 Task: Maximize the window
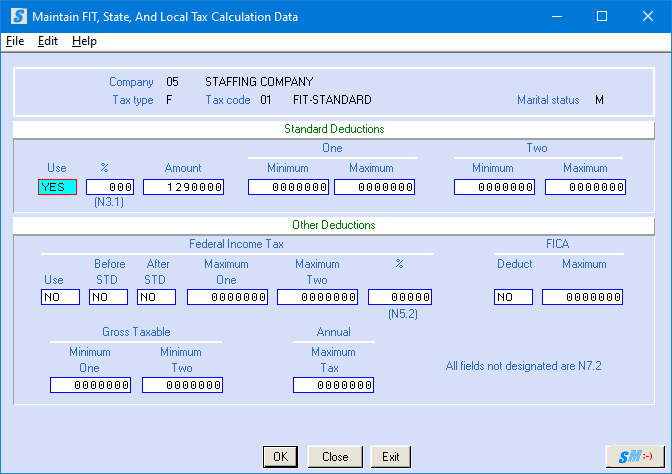(x=601, y=17)
